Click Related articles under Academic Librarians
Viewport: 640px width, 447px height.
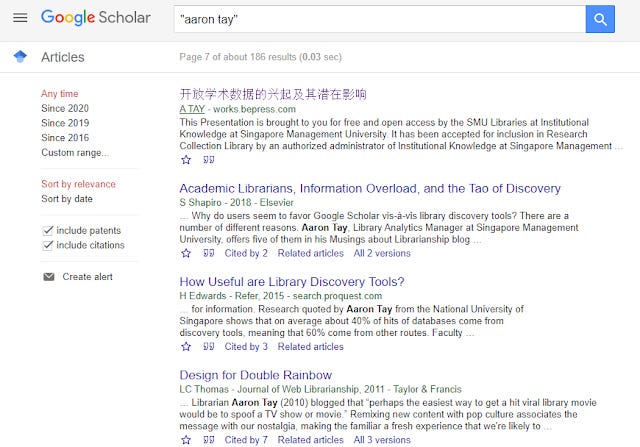[x=311, y=253]
